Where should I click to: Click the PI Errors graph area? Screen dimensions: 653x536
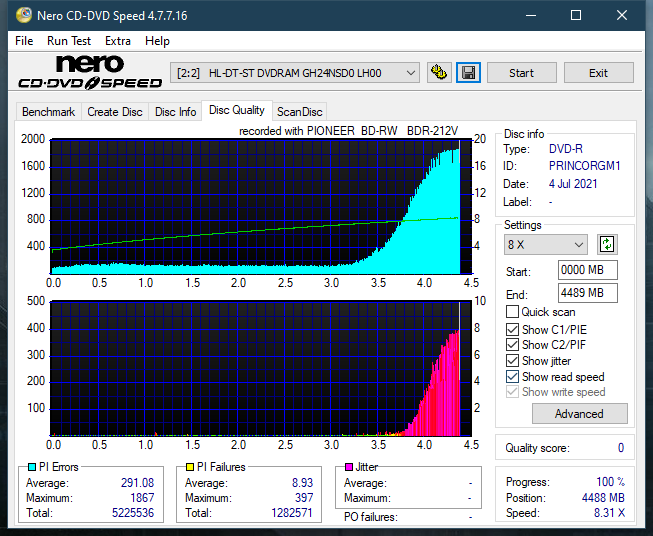[x=261, y=206]
